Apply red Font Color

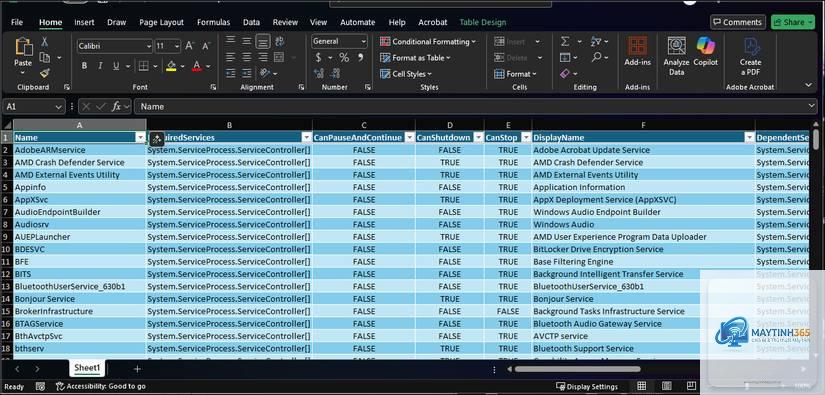pyautogui.click(x=197, y=66)
